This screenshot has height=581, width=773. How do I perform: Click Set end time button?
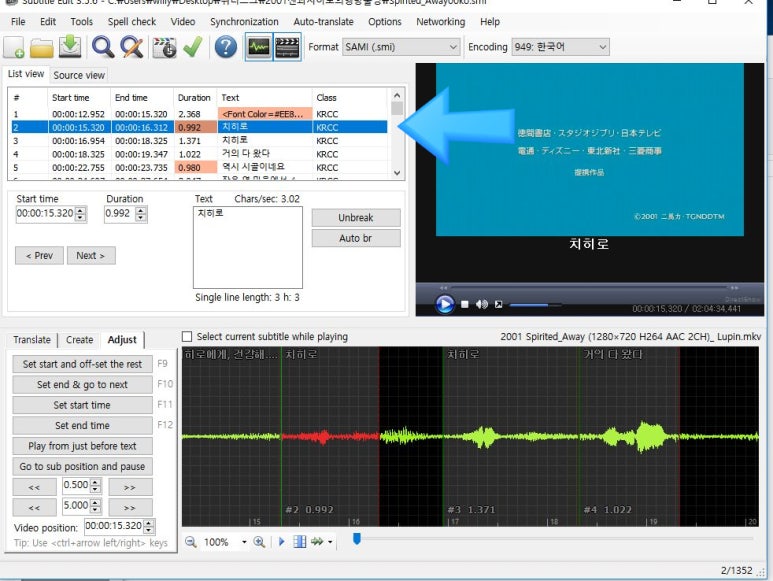tap(82, 425)
